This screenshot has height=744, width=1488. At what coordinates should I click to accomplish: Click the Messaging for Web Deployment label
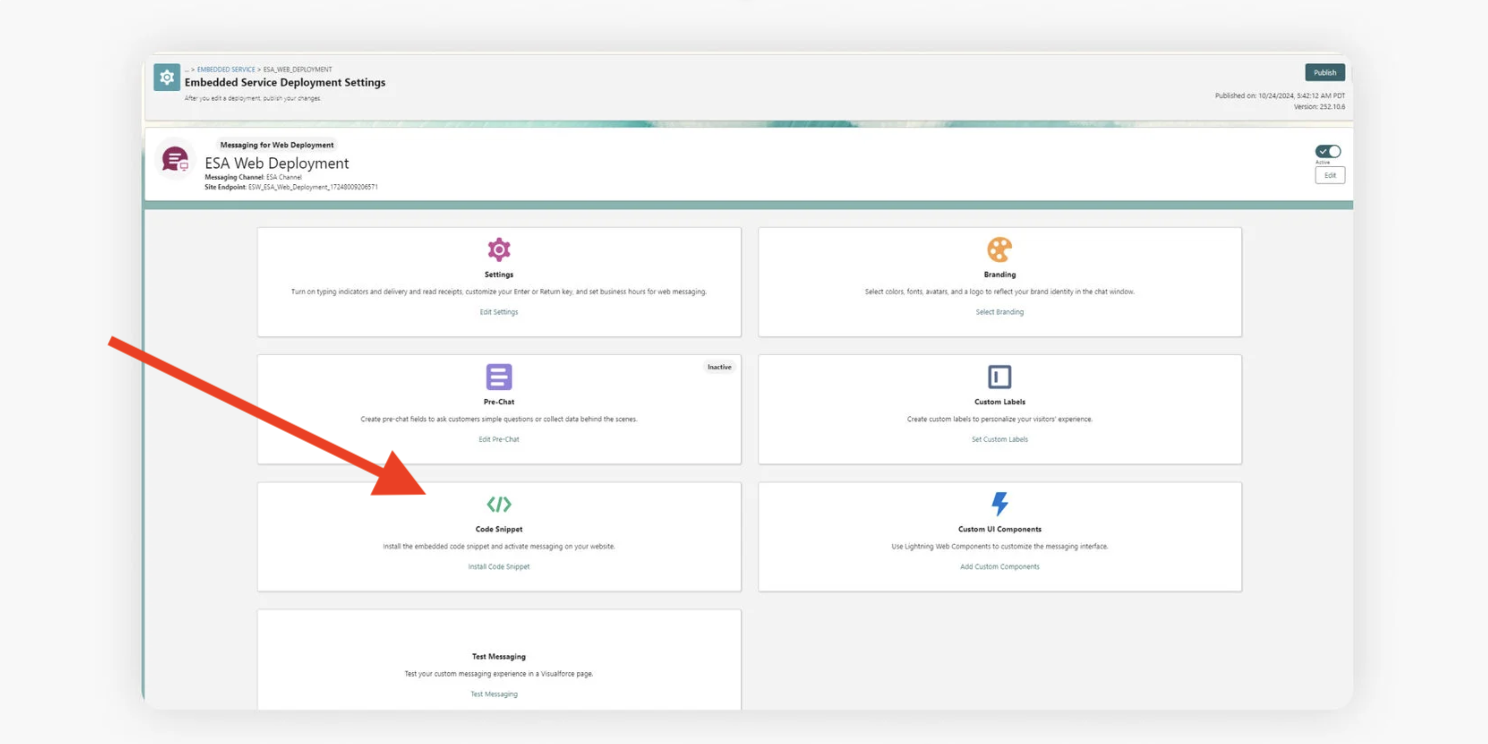(277, 145)
